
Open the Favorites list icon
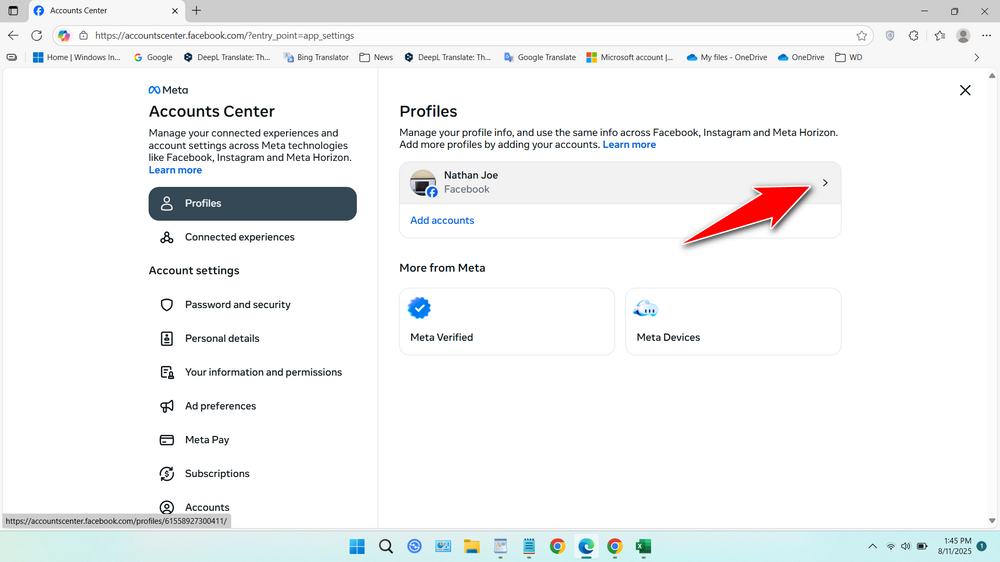click(x=939, y=36)
